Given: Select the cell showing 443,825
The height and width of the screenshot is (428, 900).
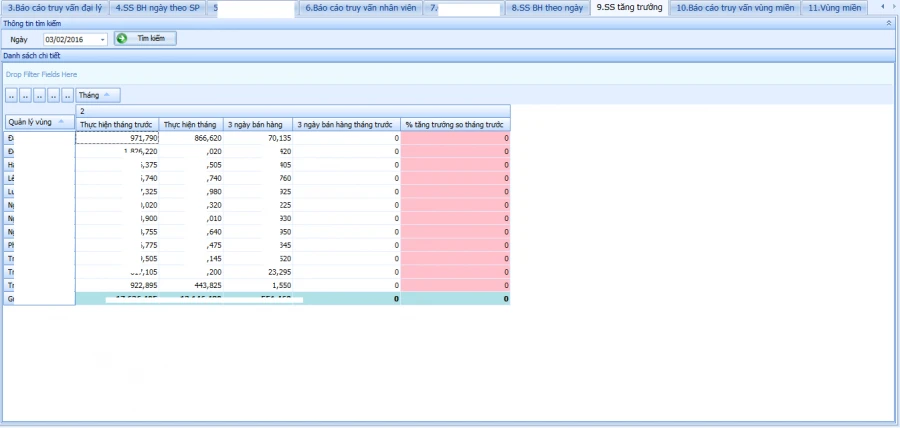Looking at the screenshot, I should pos(191,285).
